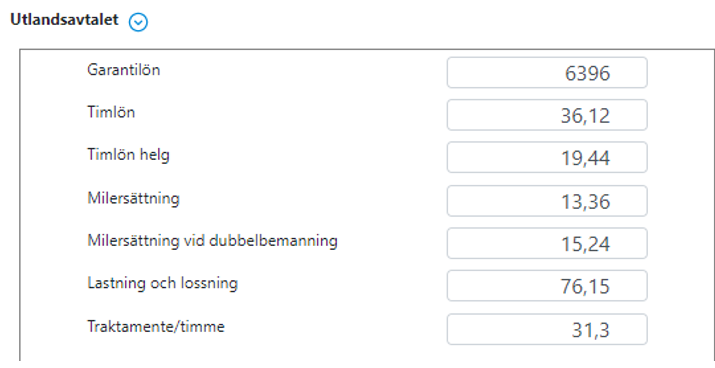Viewport: 715px width, 368px height.
Task: Edit the field showing value 76,15
Action: click(x=547, y=285)
